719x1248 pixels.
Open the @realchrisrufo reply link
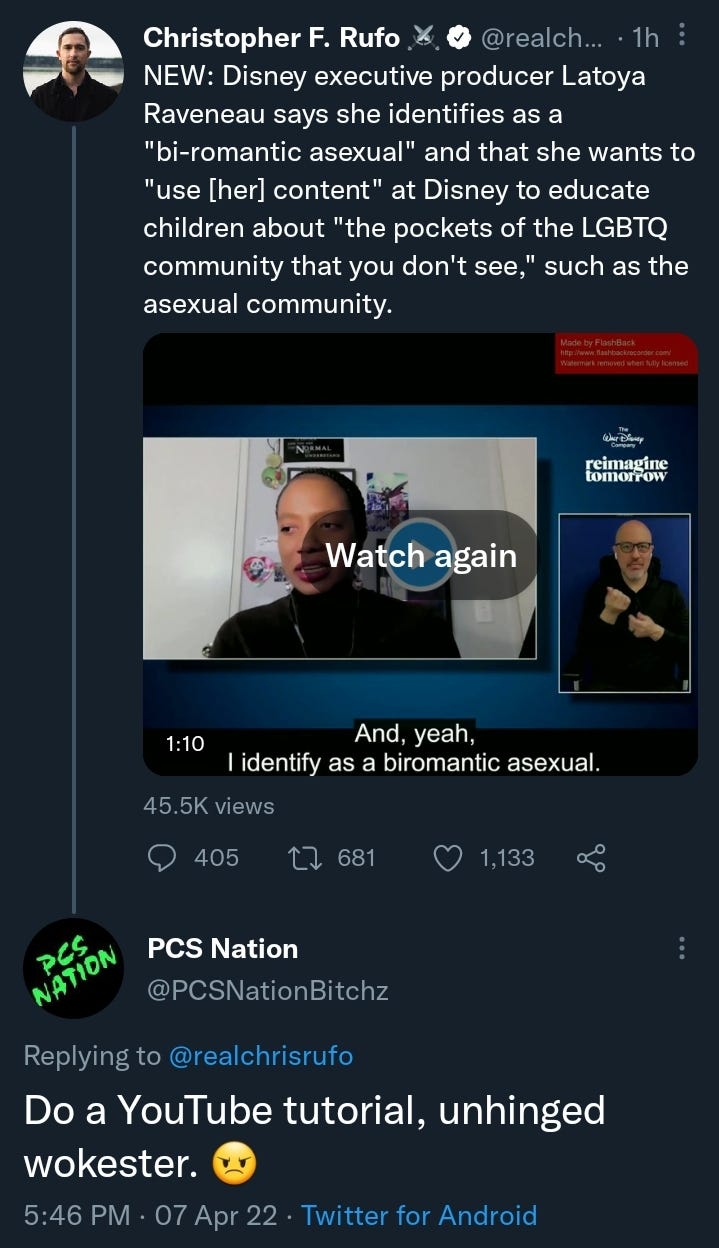click(x=261, y=1055)
